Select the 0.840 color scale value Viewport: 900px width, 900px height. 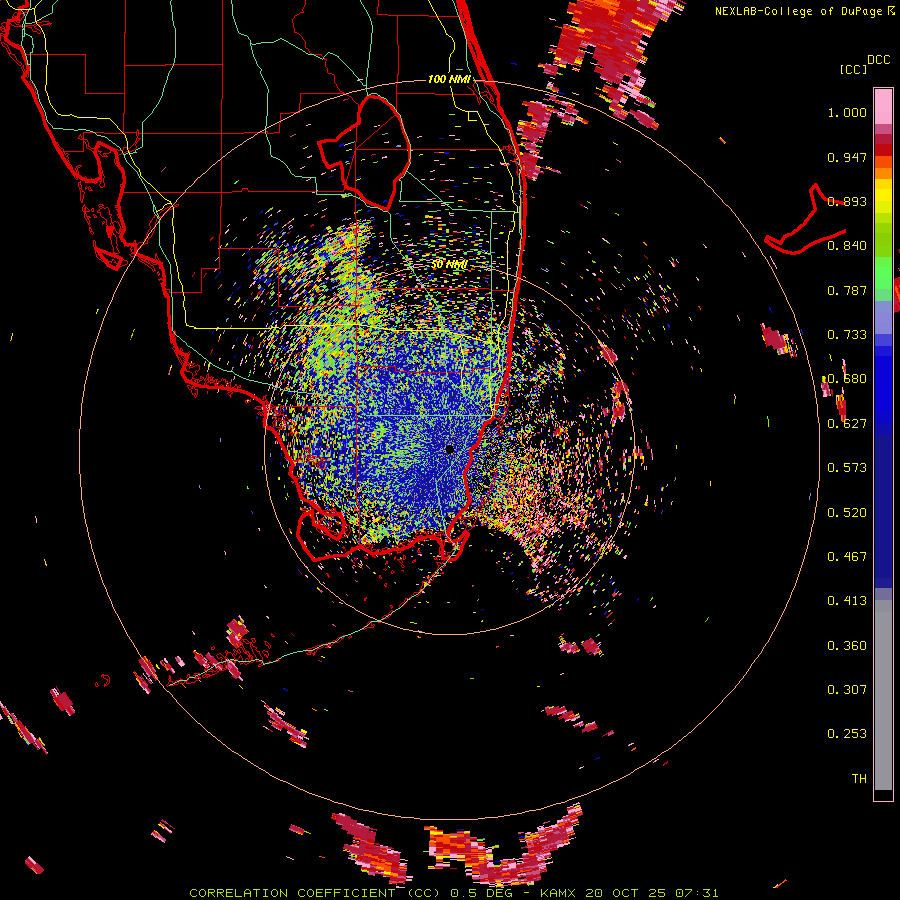click(847, 246)
